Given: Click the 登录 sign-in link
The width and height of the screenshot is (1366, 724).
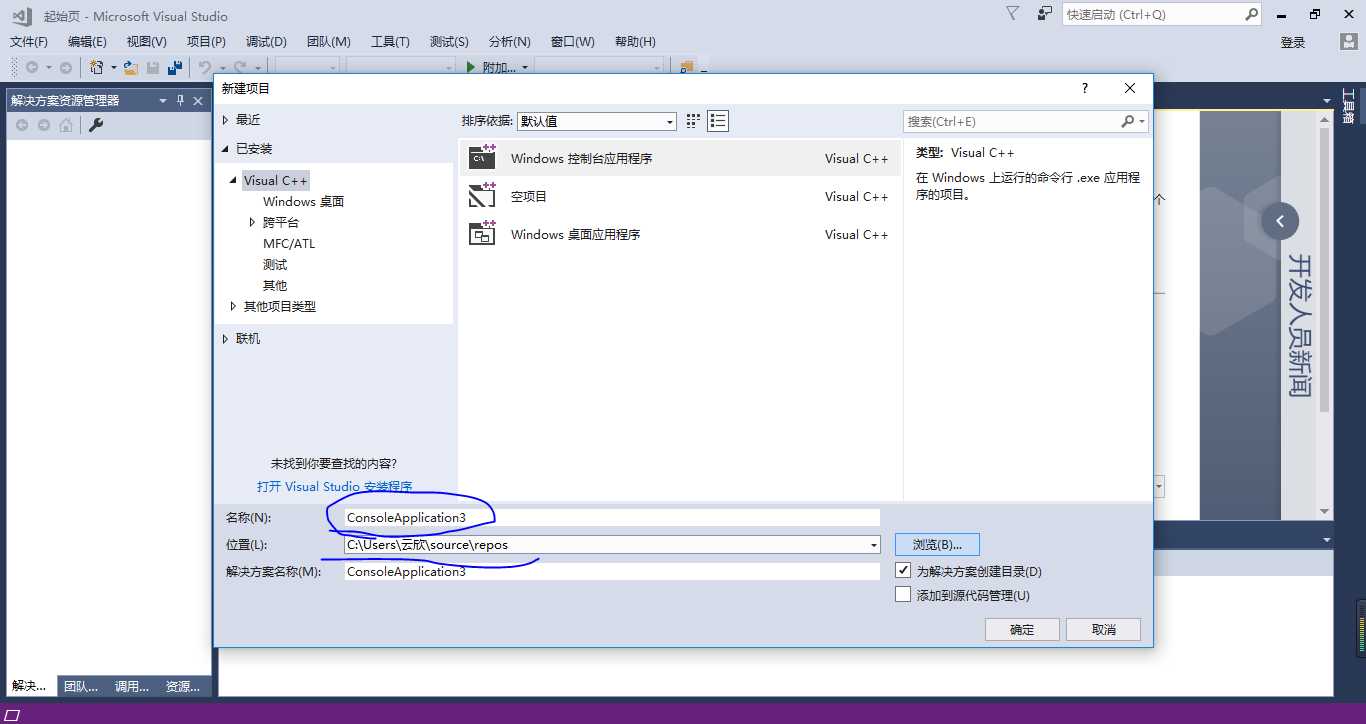Looking at the screenshot, I should pos(1293,42).
